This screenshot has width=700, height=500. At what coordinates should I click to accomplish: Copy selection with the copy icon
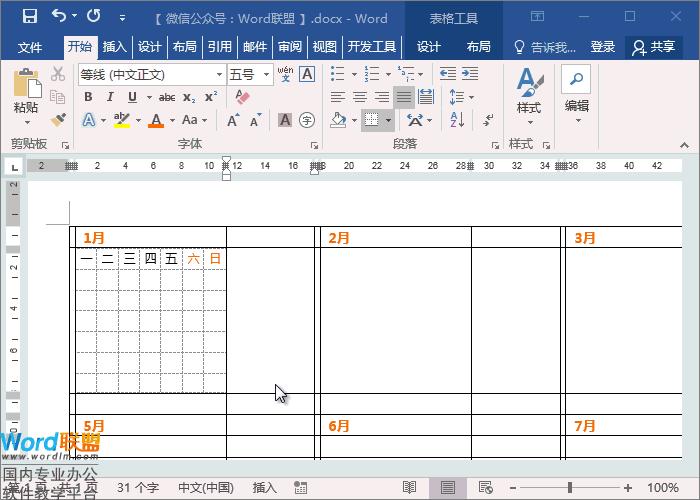58,96
